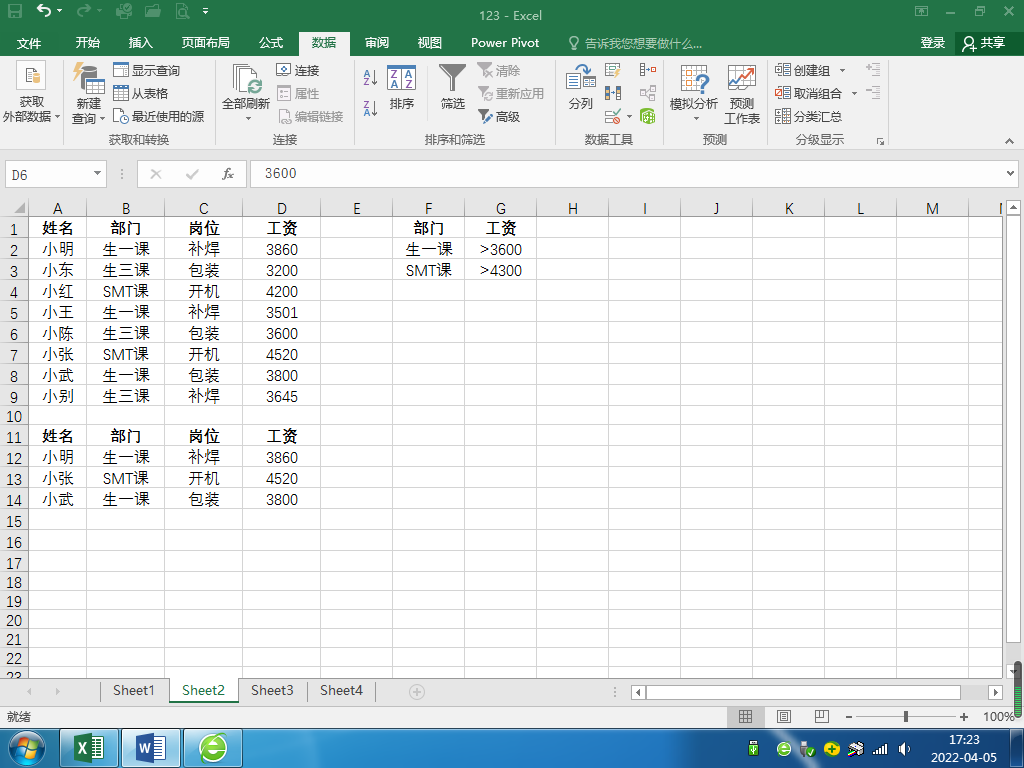Click zoom in plus button

964,717
